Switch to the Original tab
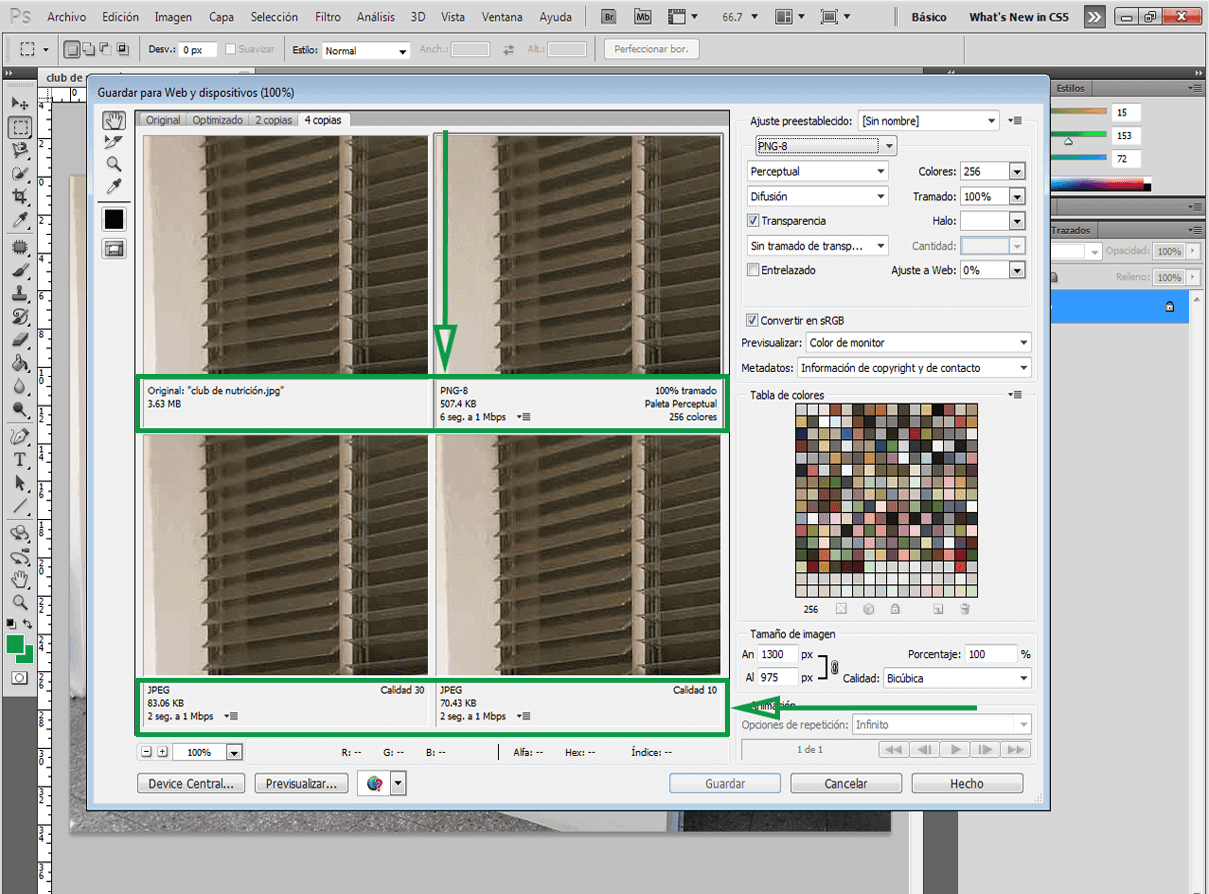The width and height of the screenshot is (1209, 894). tap(163, 120)
